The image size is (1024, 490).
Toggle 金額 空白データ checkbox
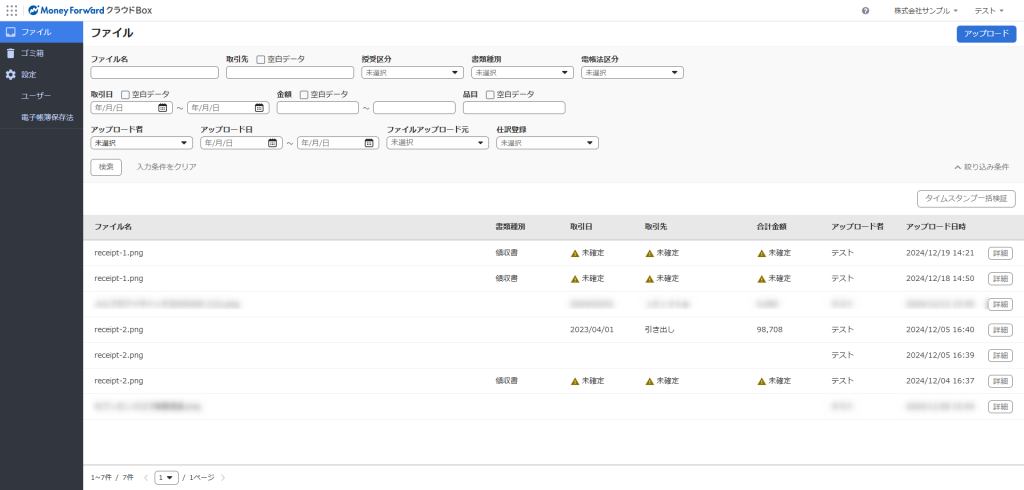point(304,95)
